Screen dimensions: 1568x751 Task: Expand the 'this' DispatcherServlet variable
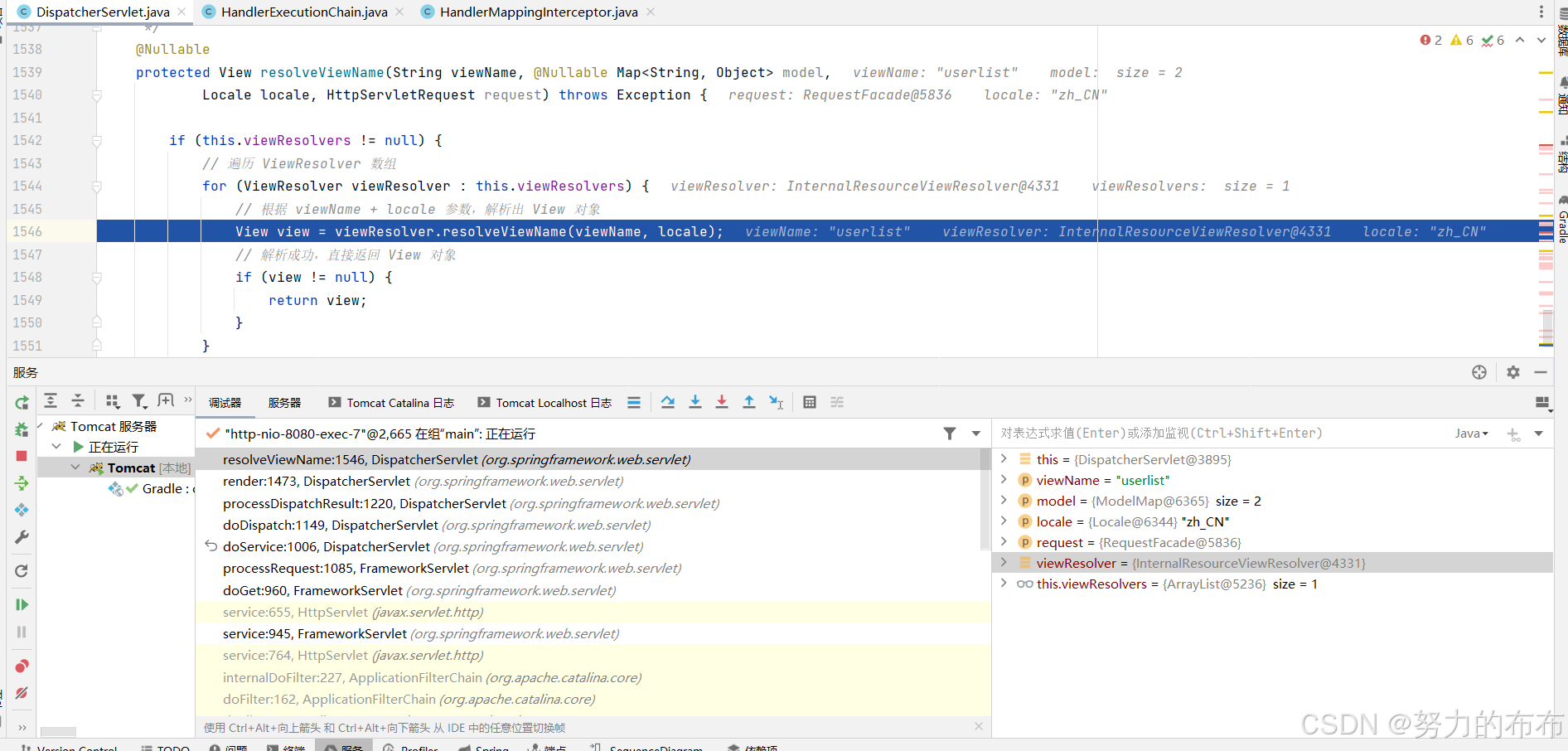click(x=1004, y=458)
